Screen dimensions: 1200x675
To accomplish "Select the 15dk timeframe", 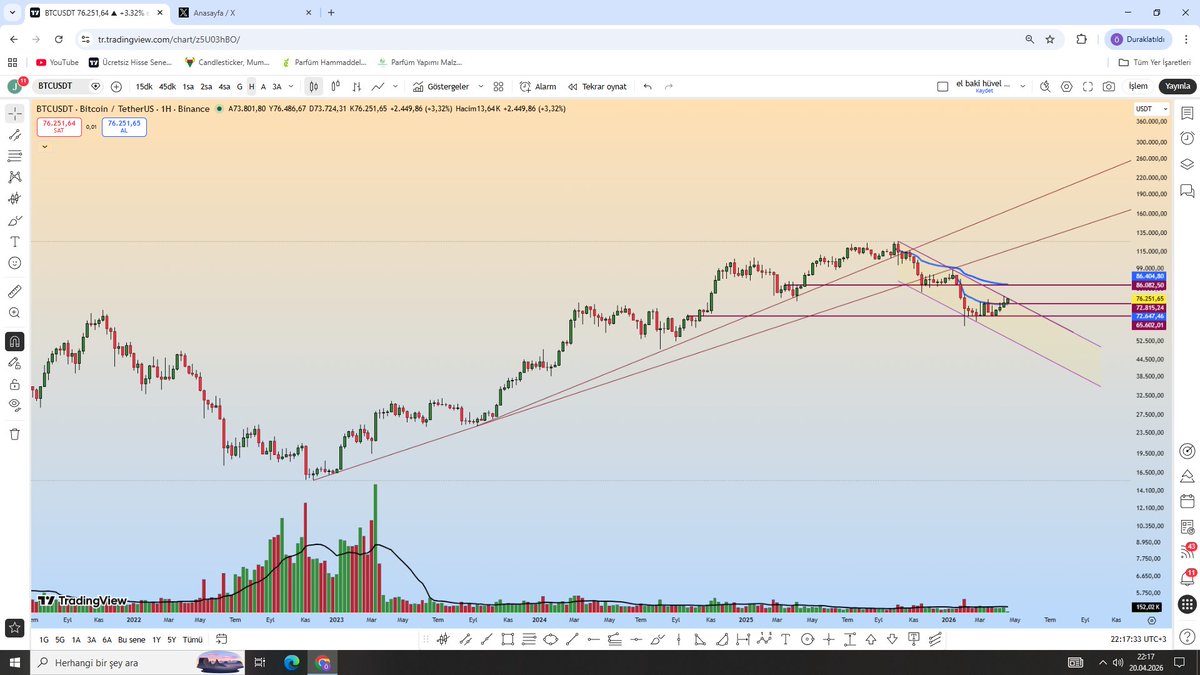I will [x=144, y=87].
